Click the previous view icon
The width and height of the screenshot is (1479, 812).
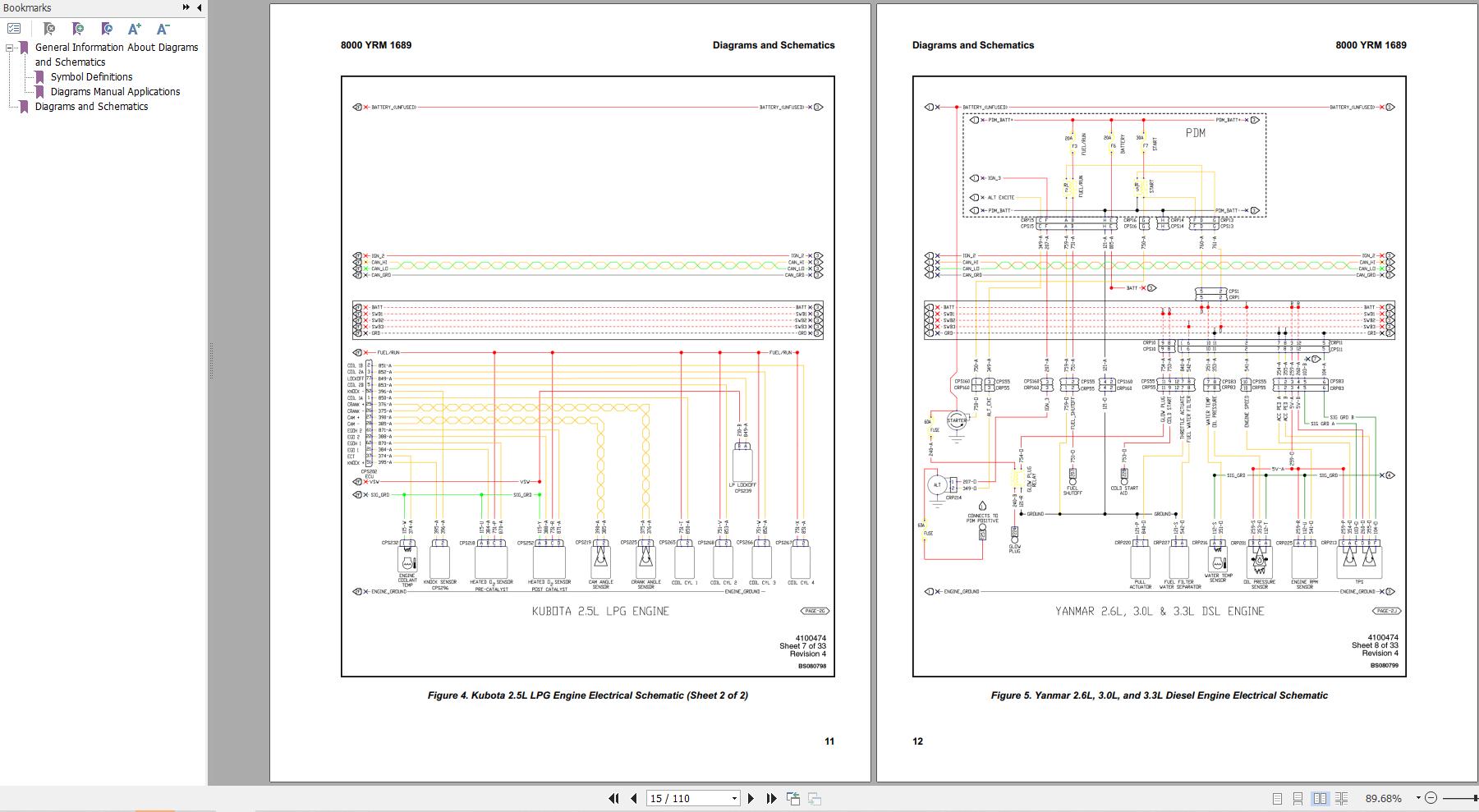[793, 798]
